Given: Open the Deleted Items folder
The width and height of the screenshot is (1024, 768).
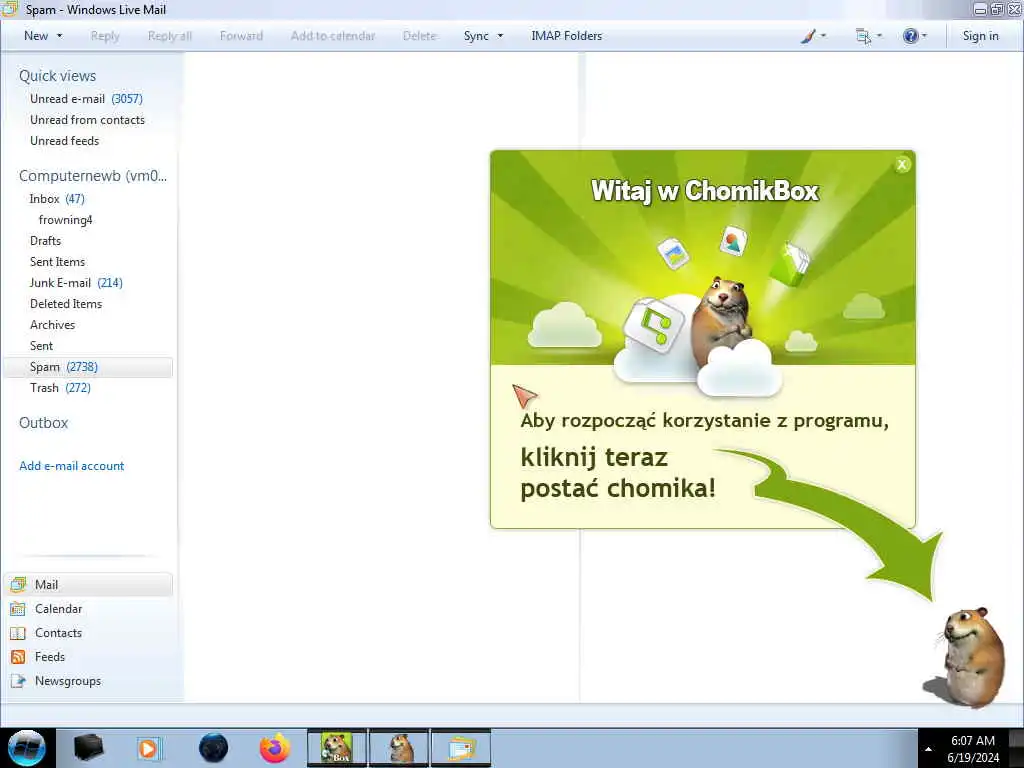Looking at the screenshot, I should 66,304.
